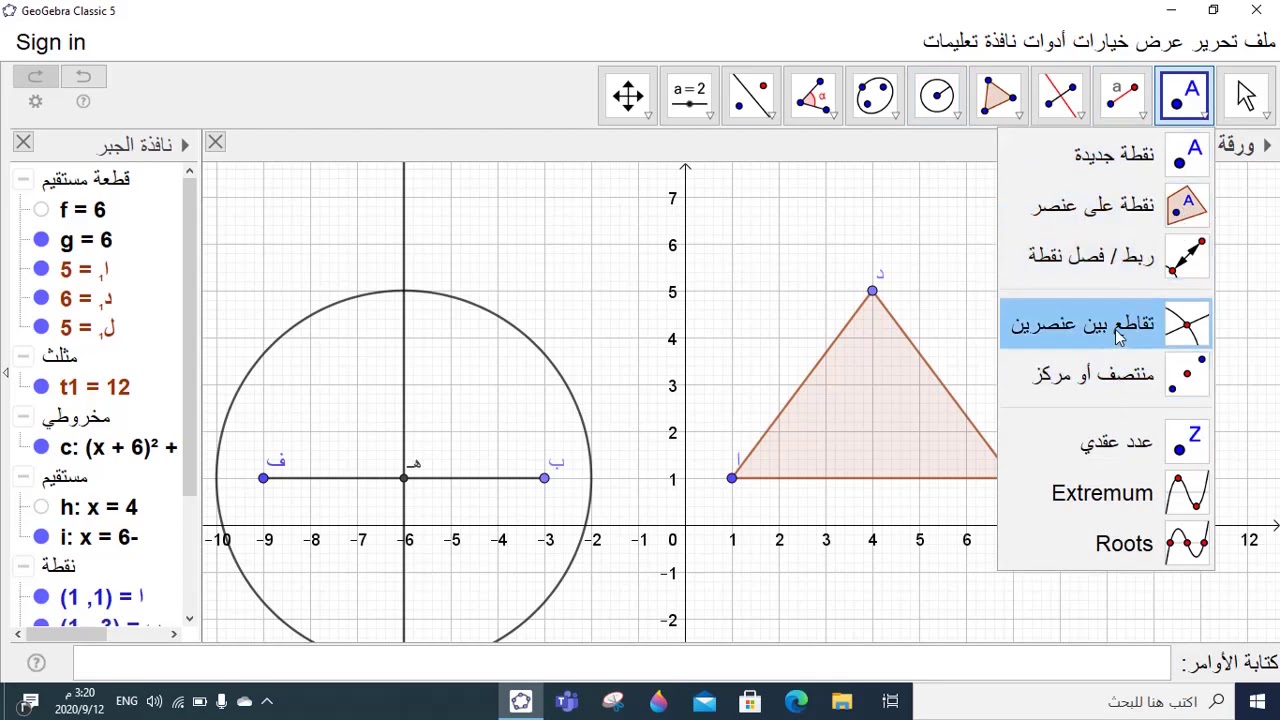Choose ربط / فصل نقطة tool
The image size is (1280, 720).
coord(1106,256)
